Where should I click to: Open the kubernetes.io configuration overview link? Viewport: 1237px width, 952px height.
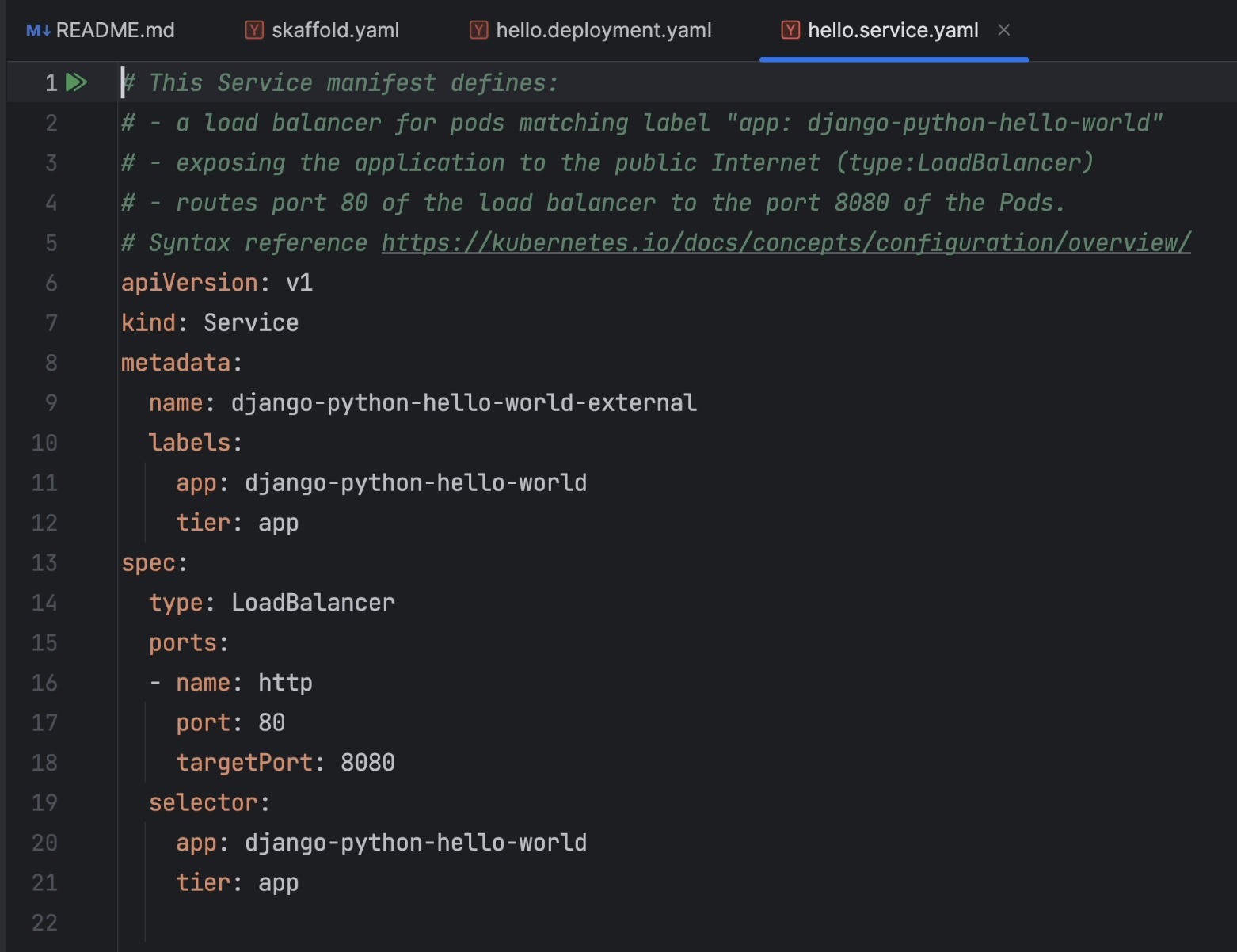click(786, 243)
